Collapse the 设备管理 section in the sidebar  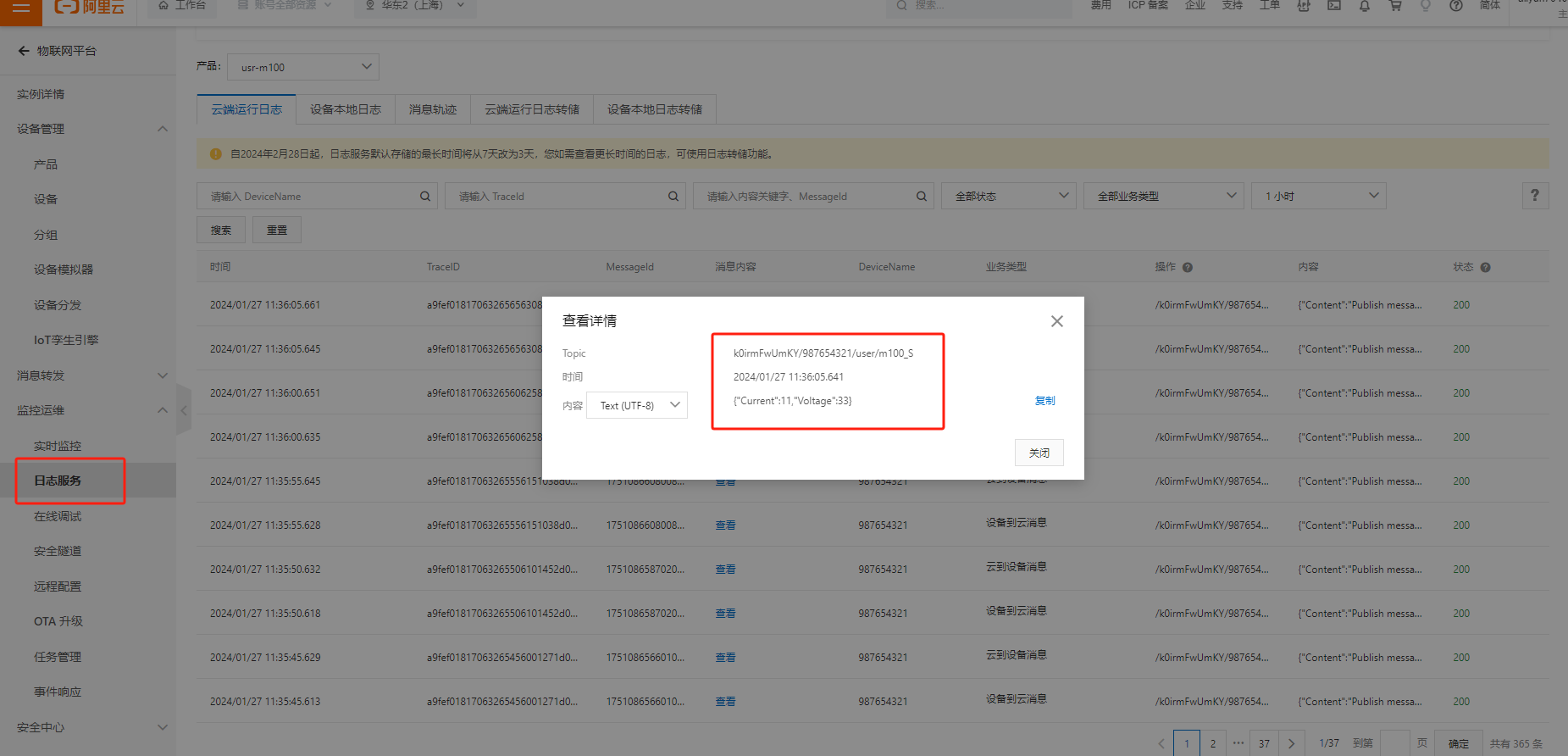(163, 129)
